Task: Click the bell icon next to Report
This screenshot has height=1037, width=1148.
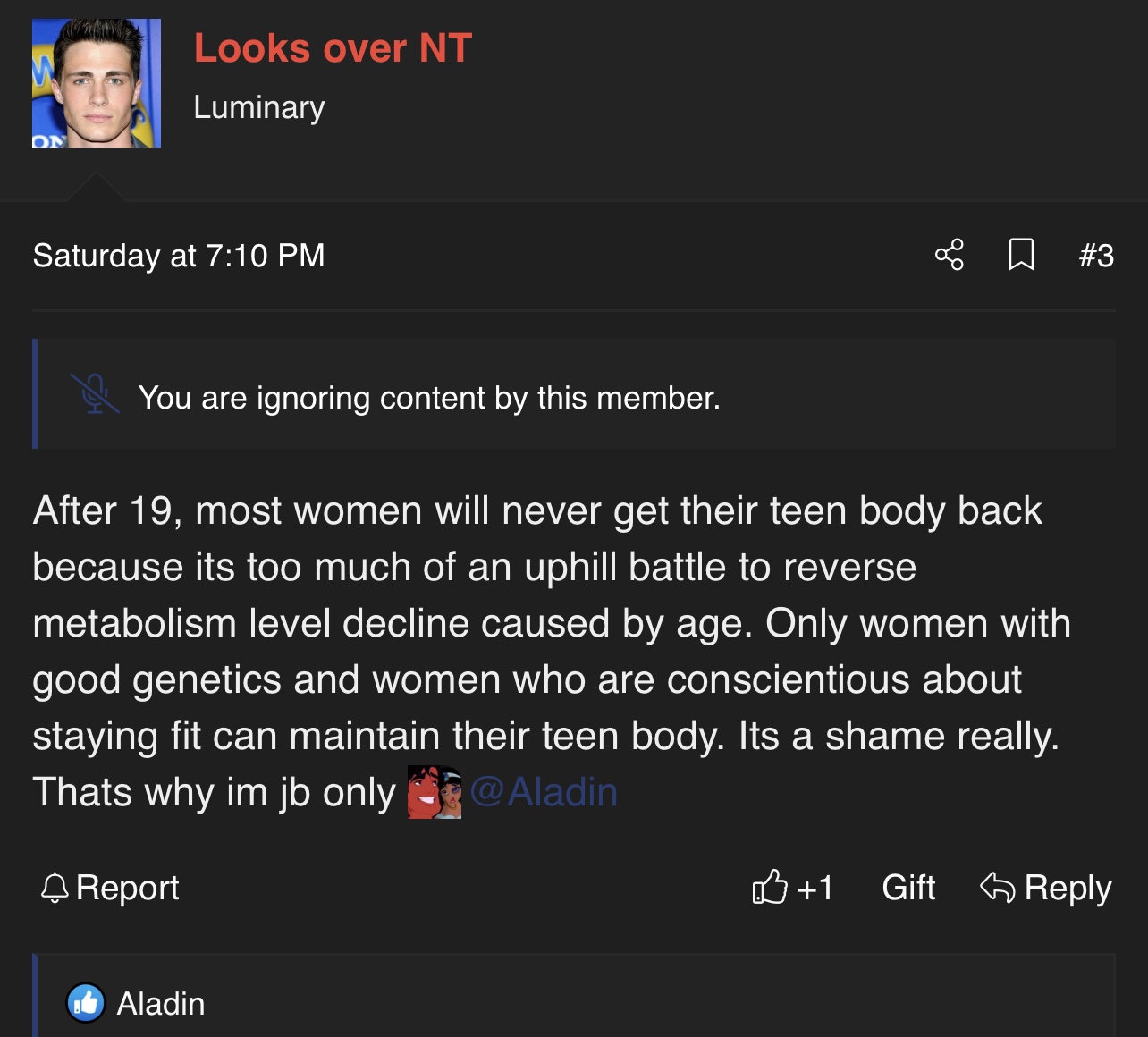Action: tap(55, 888)
